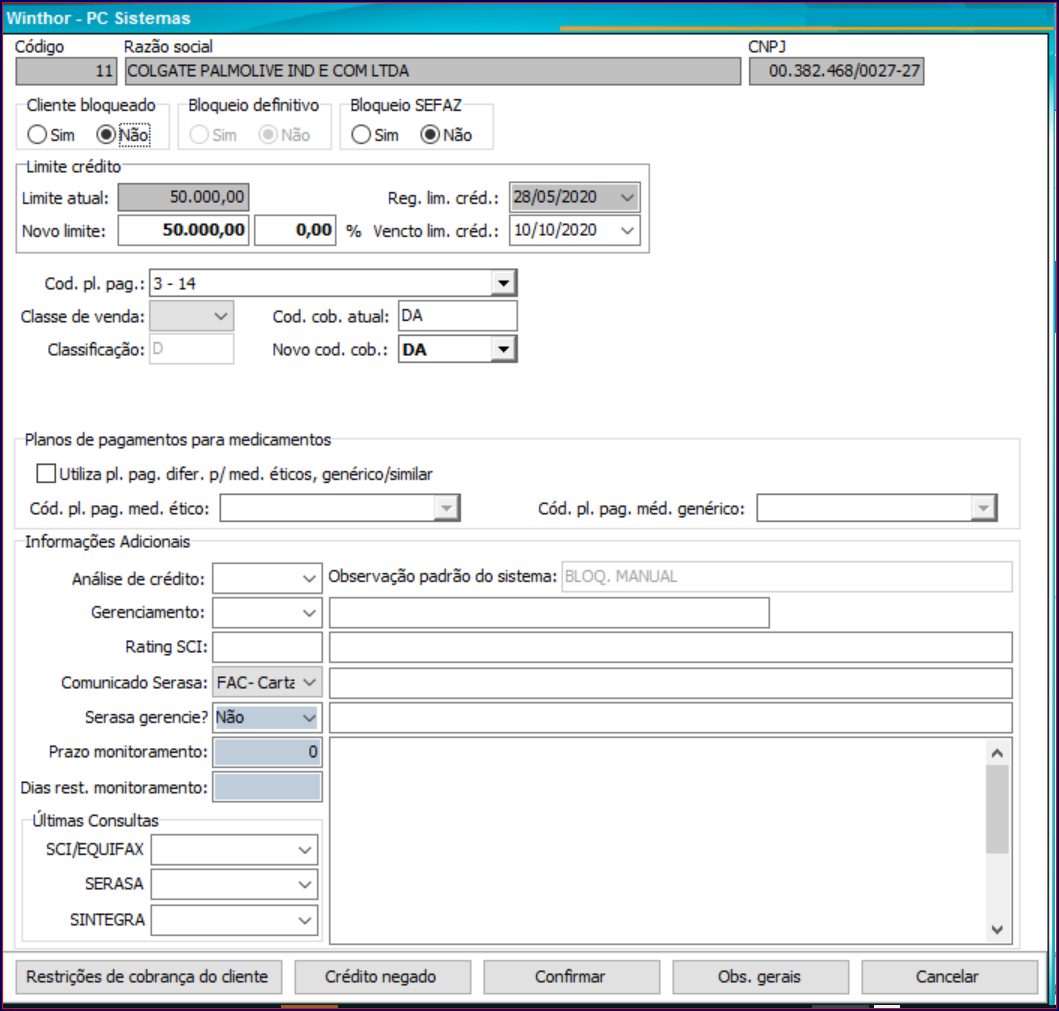Click Cancelar button
Screen dimensions: 1059x1011
coord(949,977)
